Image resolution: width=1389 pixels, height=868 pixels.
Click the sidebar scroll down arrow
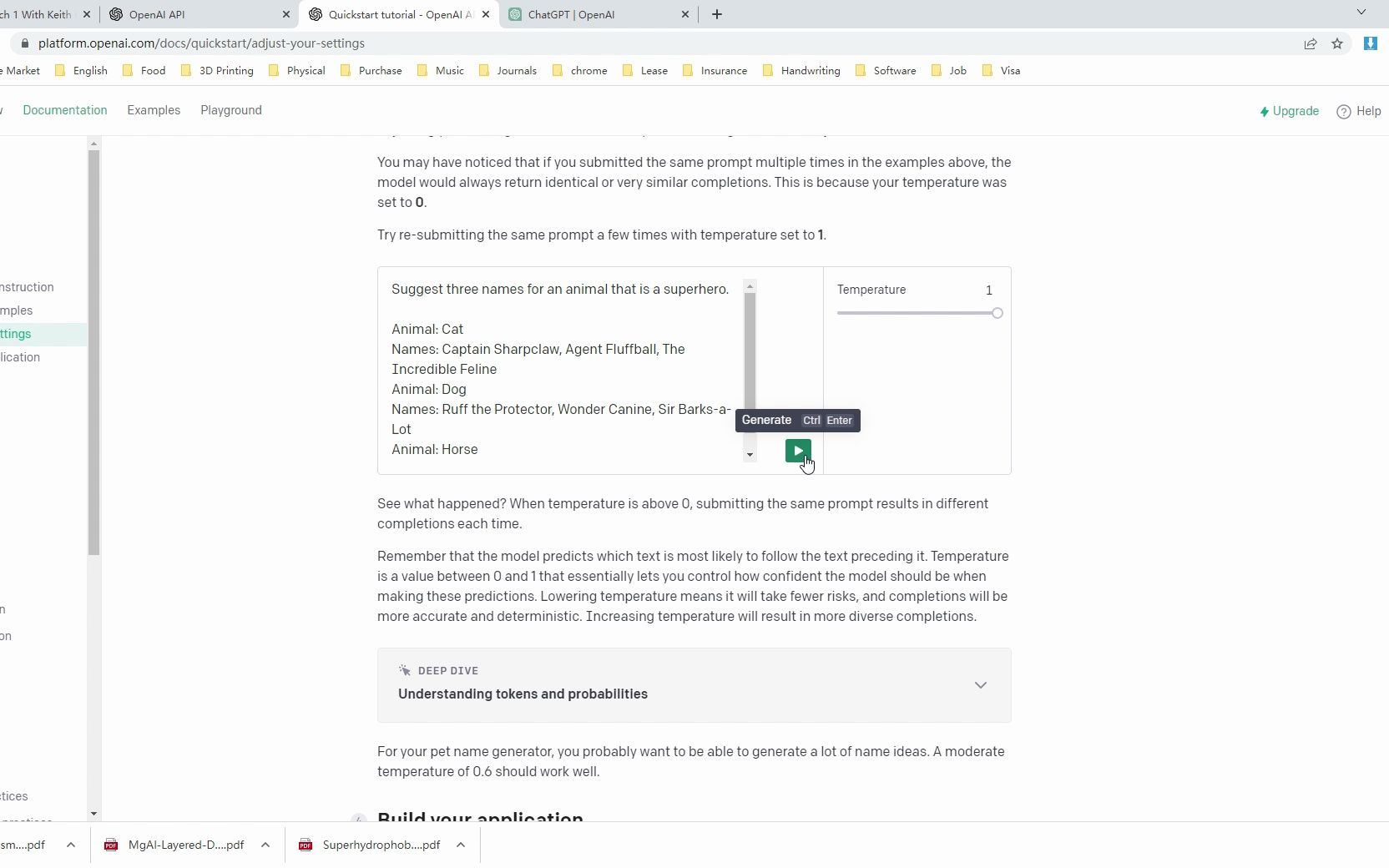(93, 814)
